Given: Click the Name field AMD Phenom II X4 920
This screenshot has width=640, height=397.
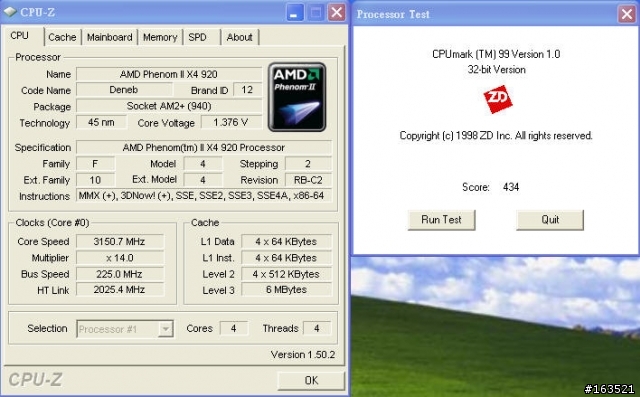Looking at the screenshot, I should pyautogui.click(x=169, y=74).
